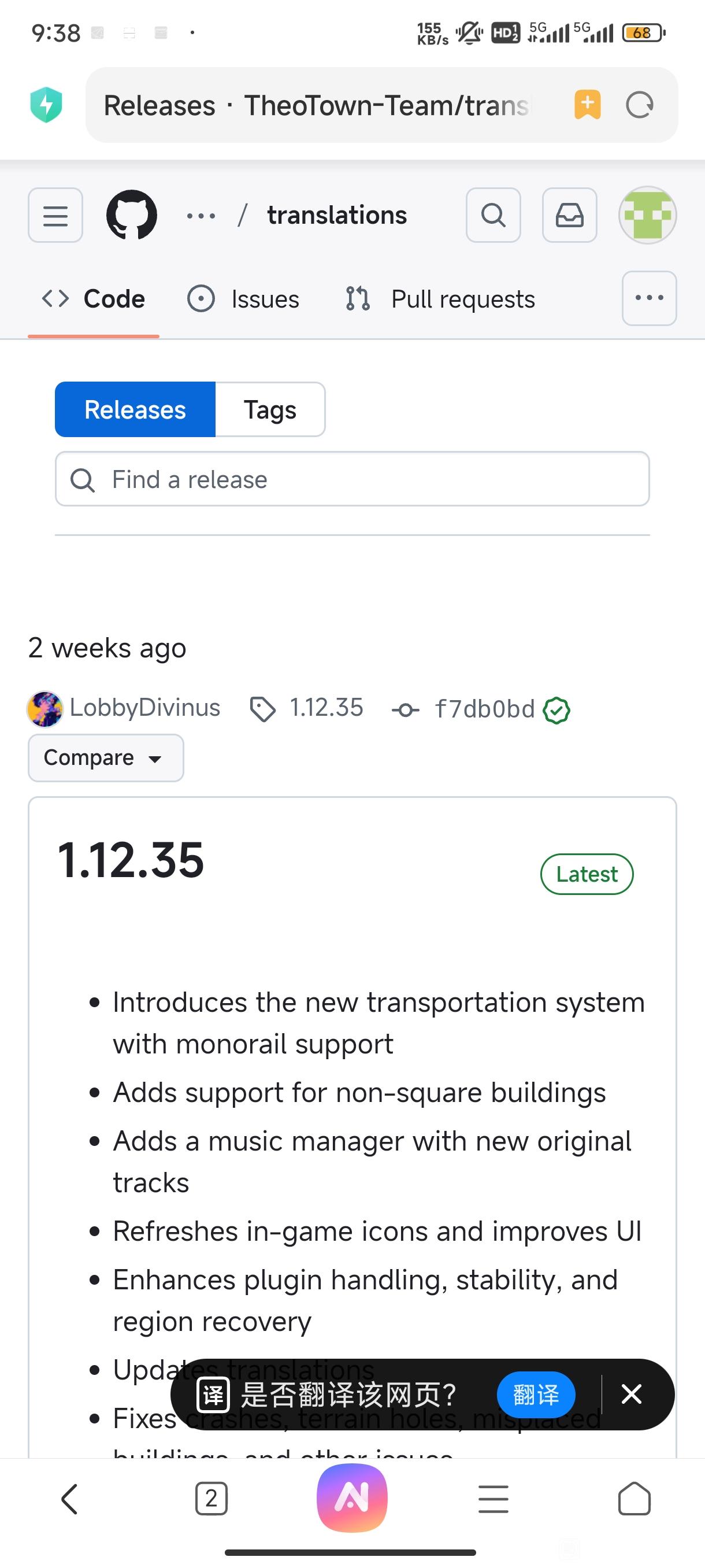705x1568 pixels.
Task: Open the browser tabs switcher
Action: tap(211, 1498)
